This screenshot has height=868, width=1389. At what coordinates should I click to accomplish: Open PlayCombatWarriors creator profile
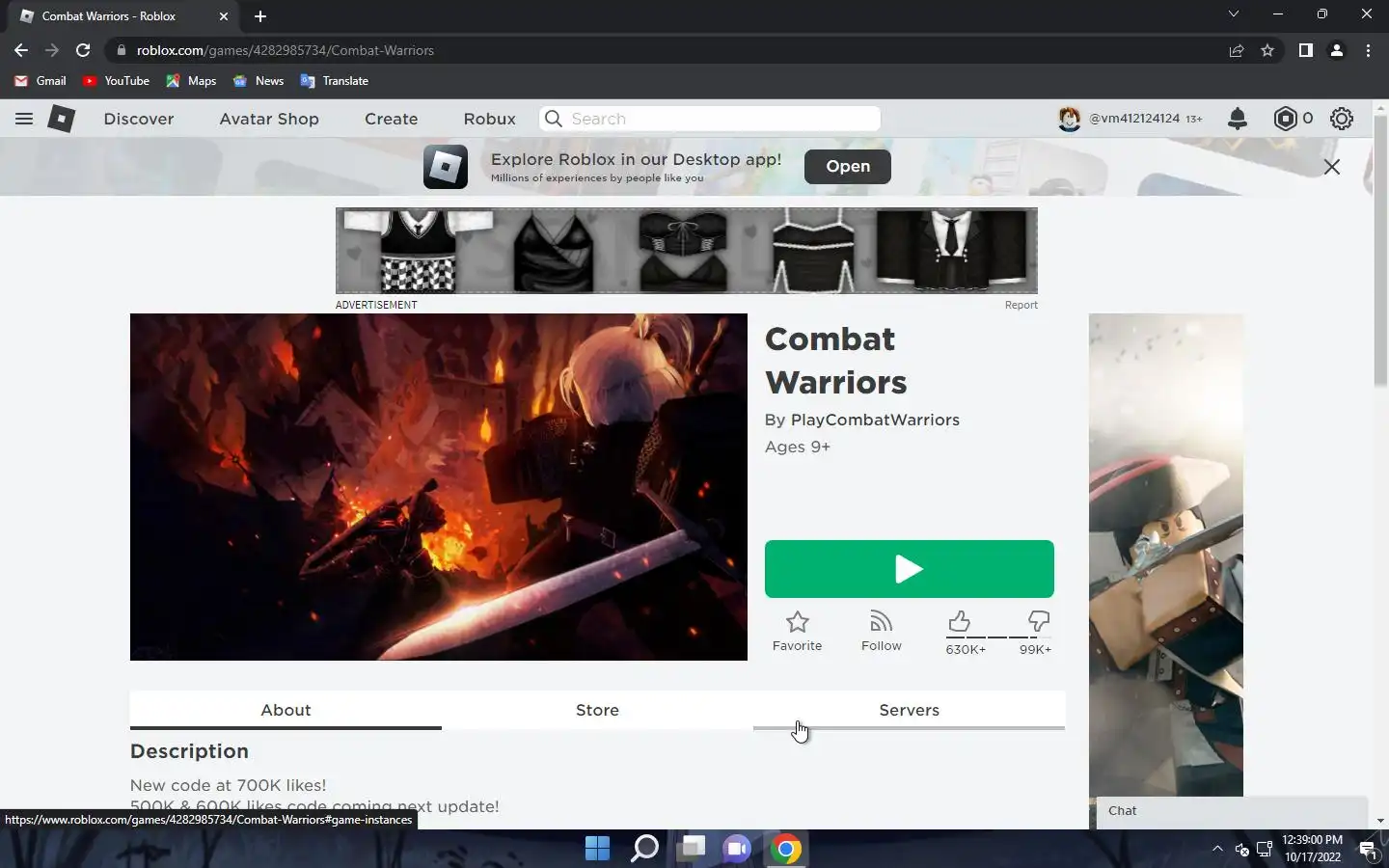(875, 420)
